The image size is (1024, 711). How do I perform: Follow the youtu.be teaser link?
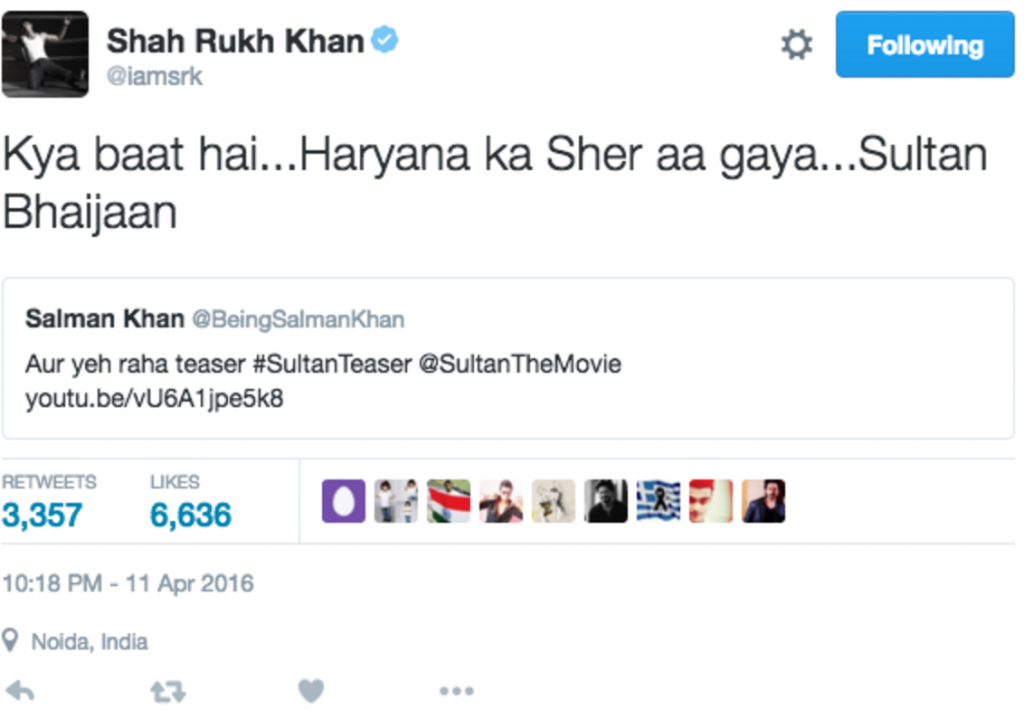[x=154, y=398]
